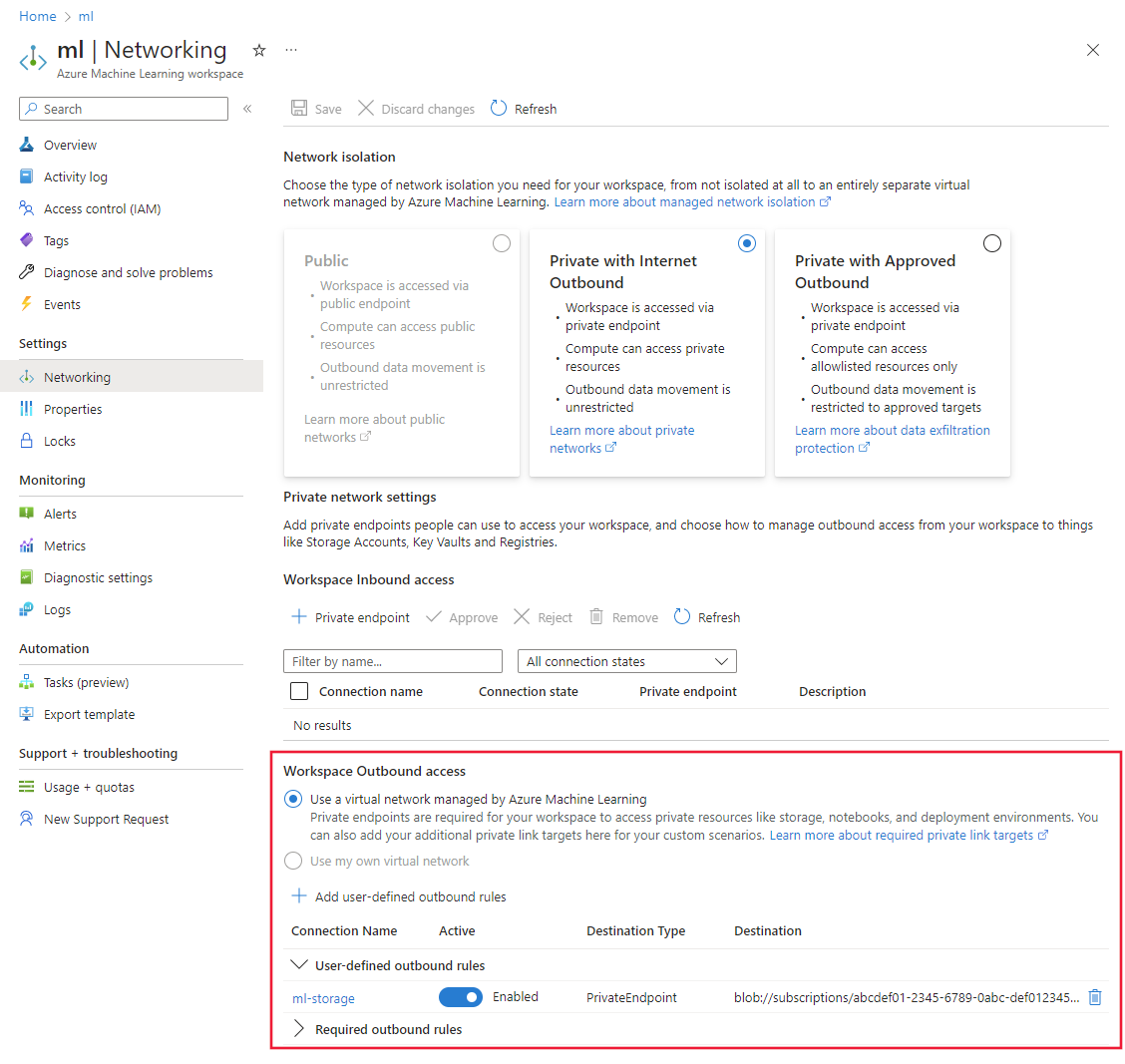Viewport: 1125px width, 1064px height.
Task: Select Private with Approved Outbound radio button
Action: (x=992, y=244)
